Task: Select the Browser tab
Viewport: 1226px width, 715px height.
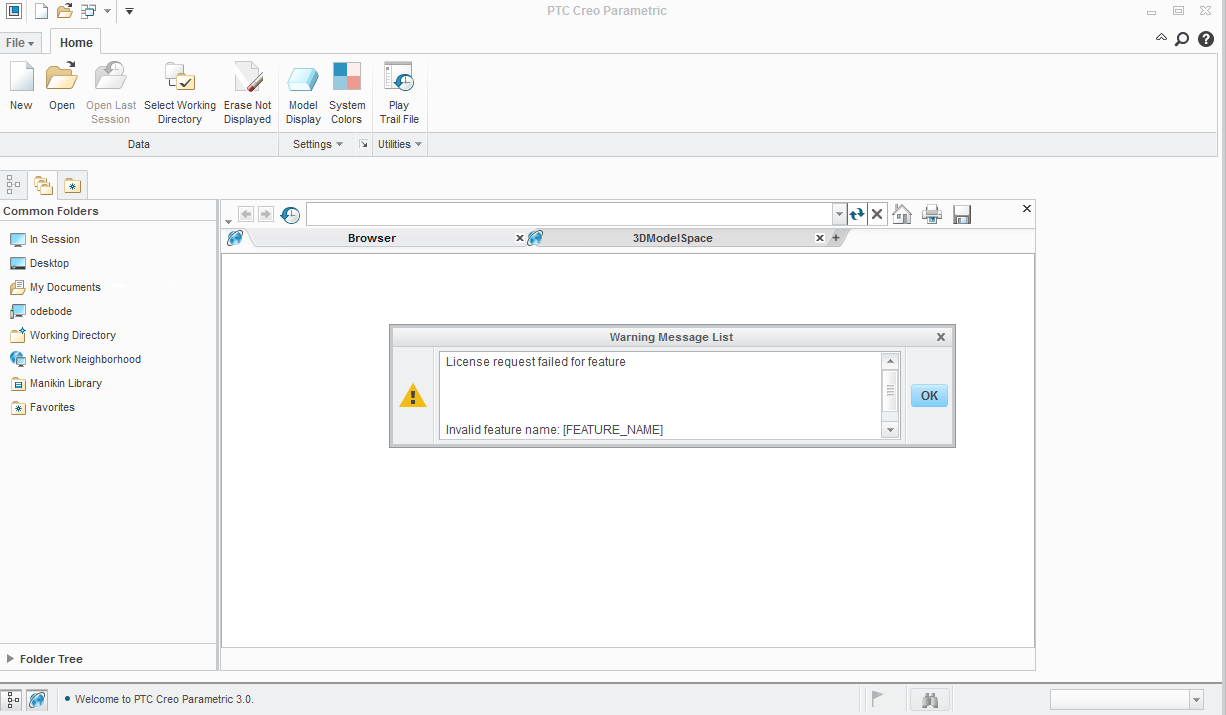Action: point(372,238)
